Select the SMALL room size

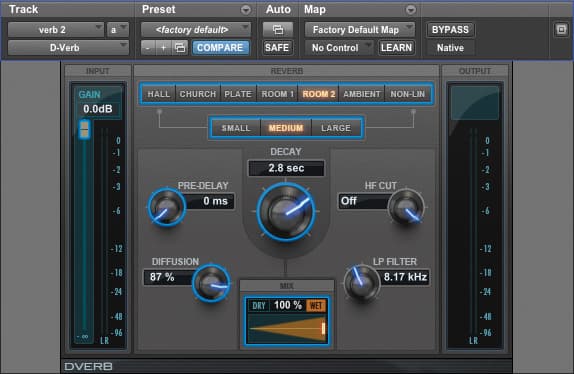(236, 128)
